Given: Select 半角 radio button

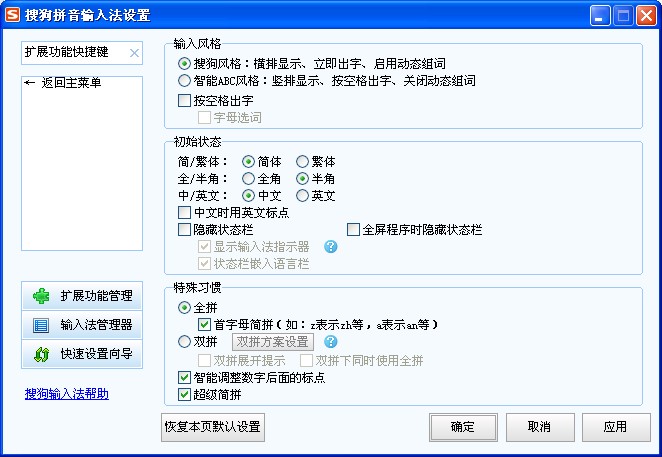Looking at the screenshot, I should 302,179.
